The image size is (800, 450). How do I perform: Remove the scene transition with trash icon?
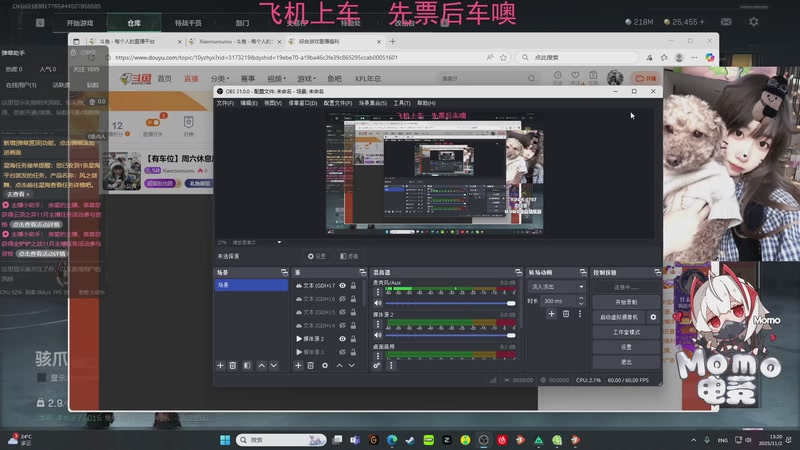(x=566, y=314)
